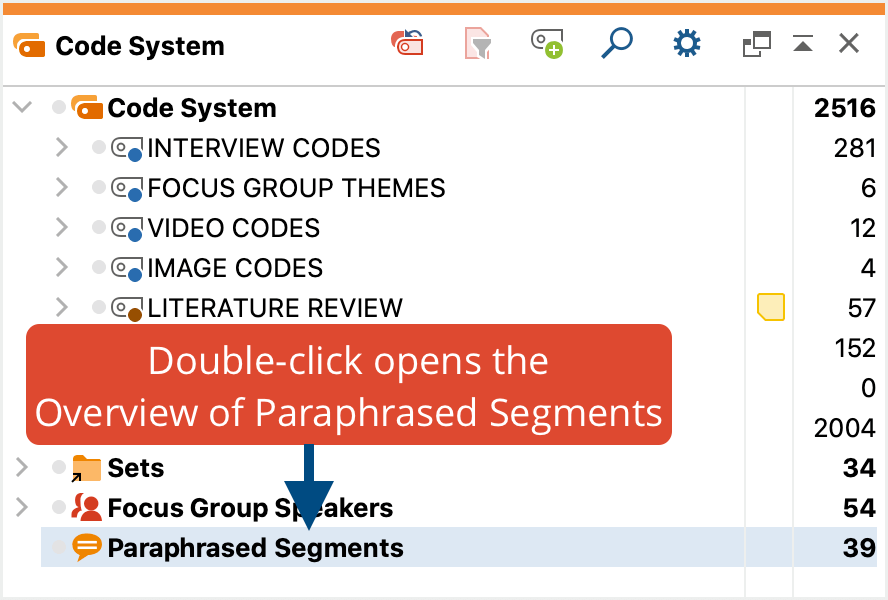Expand the FOCUS GROUP THEMES node
This screenshot has width=888, height=600.
(62, 188)
